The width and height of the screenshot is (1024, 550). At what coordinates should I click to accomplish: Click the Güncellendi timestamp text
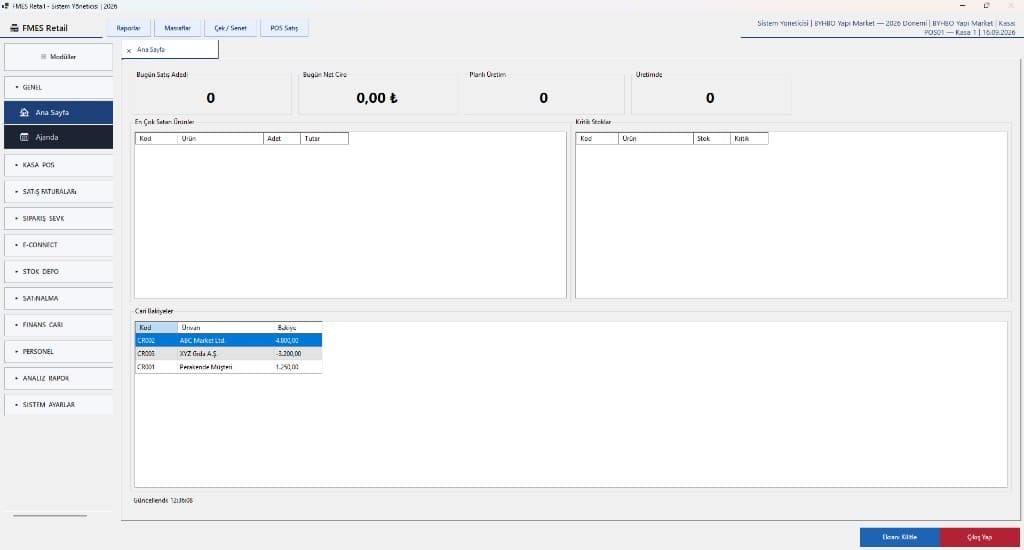pos(163,500)
